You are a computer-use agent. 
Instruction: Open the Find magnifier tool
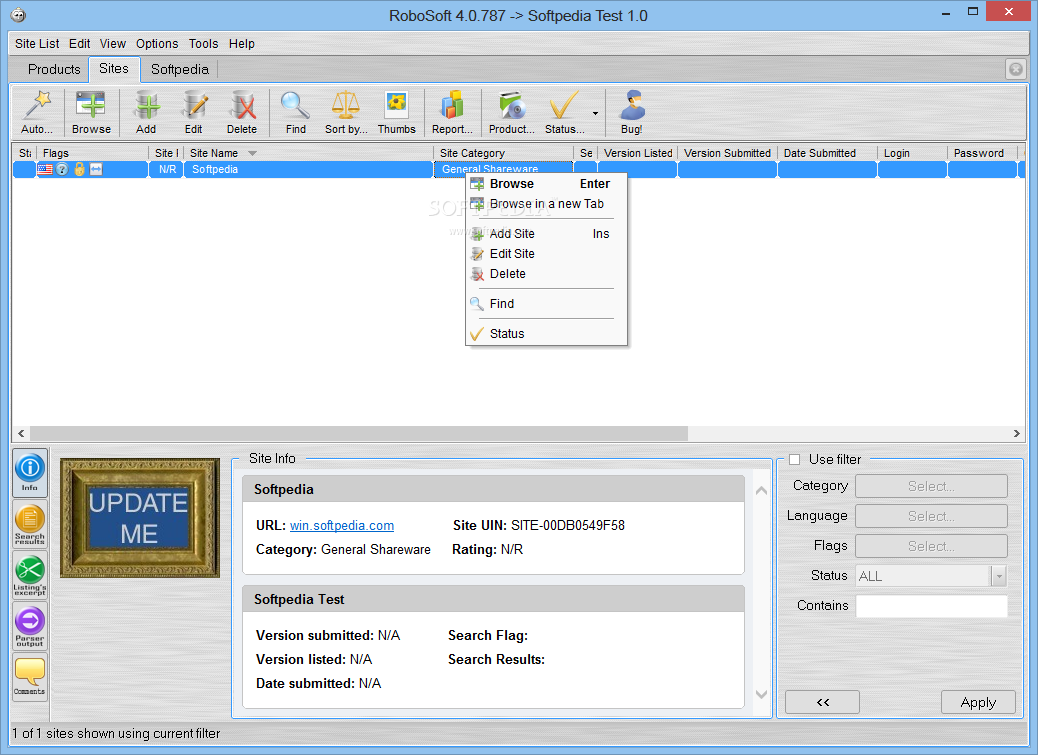click(x=295, y=112)
